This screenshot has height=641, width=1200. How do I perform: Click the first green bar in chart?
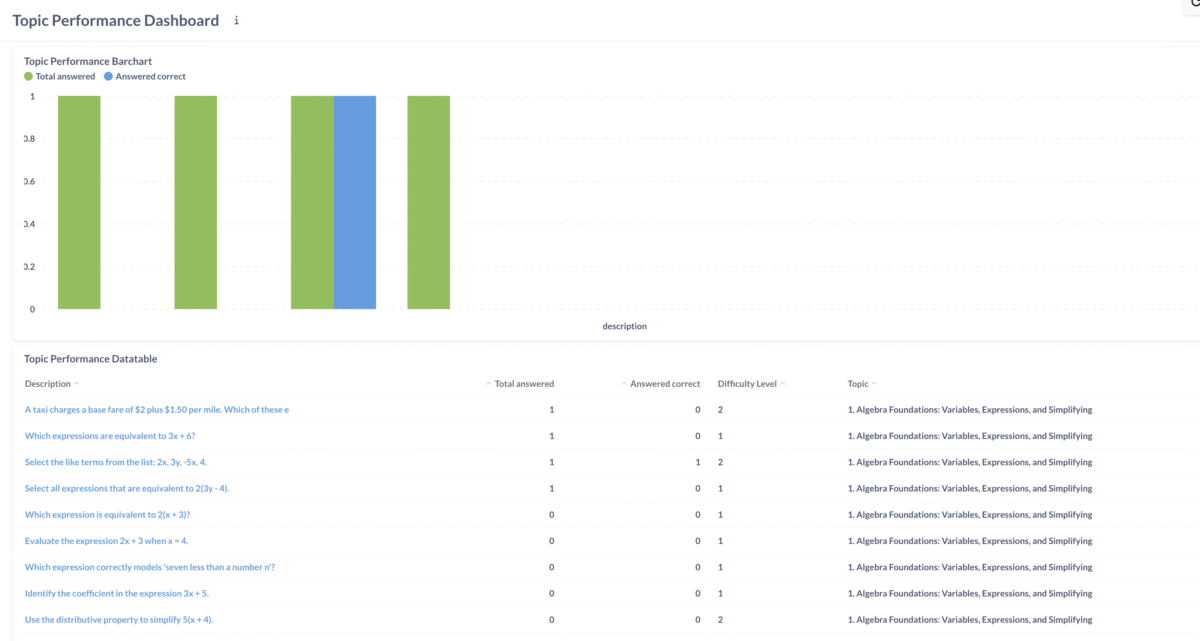tap(79, 202)
